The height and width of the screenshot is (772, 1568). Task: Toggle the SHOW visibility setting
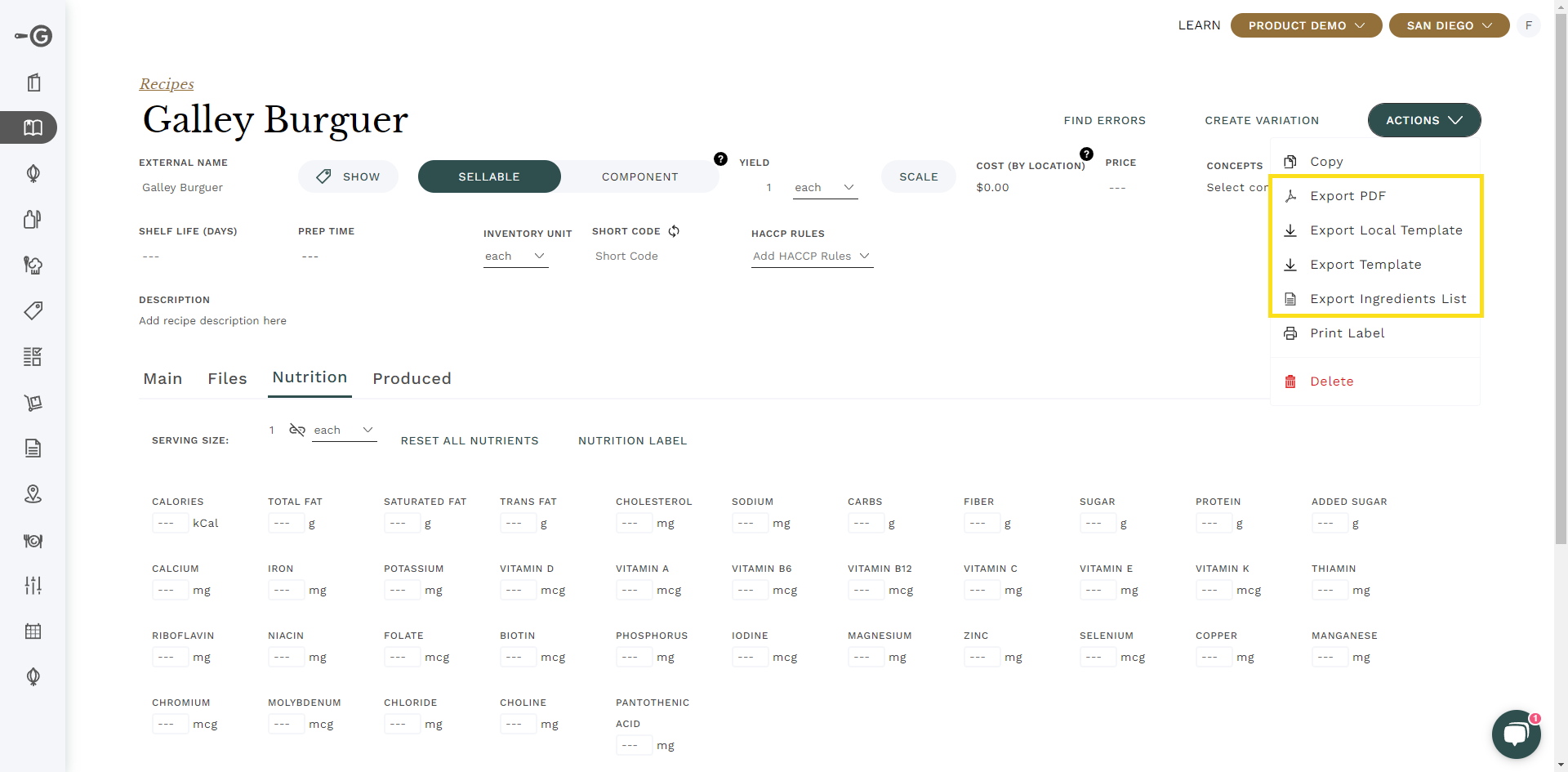(348, 176)
